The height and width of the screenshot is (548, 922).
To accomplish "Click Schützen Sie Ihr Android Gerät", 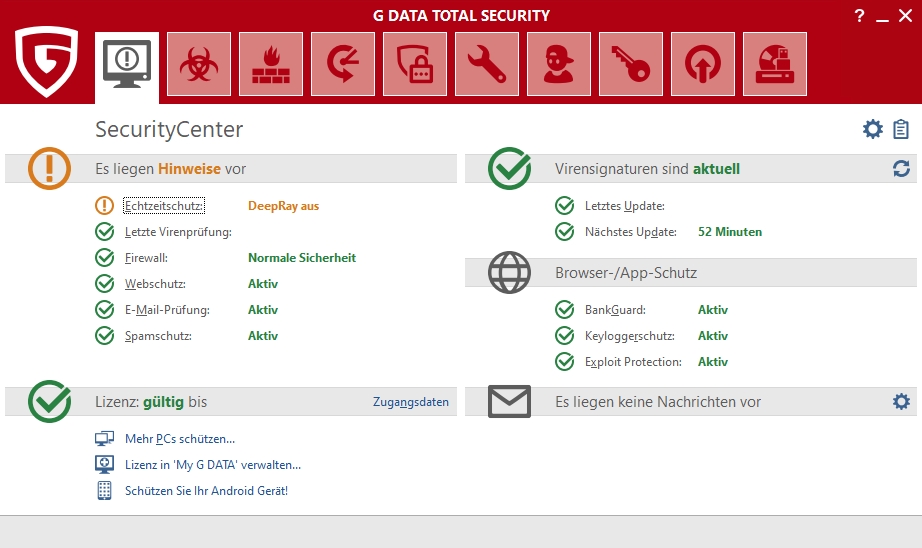I will (x=206, y=490).
